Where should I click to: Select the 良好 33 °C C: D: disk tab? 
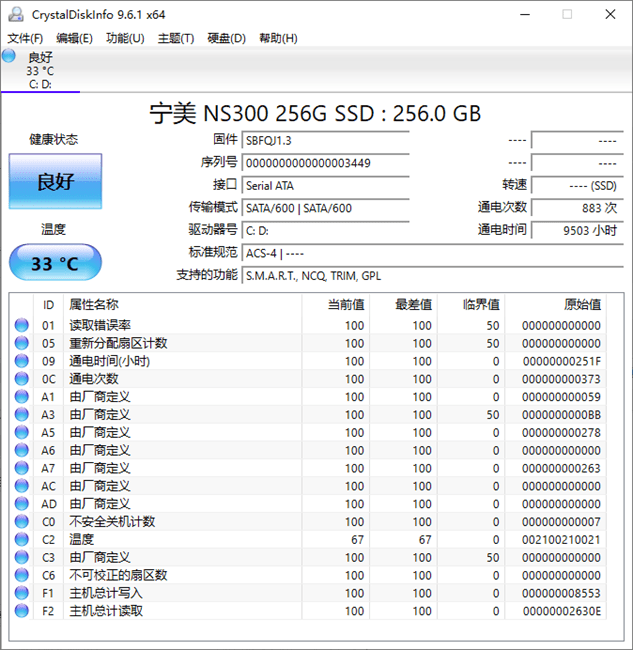[41, 70]
